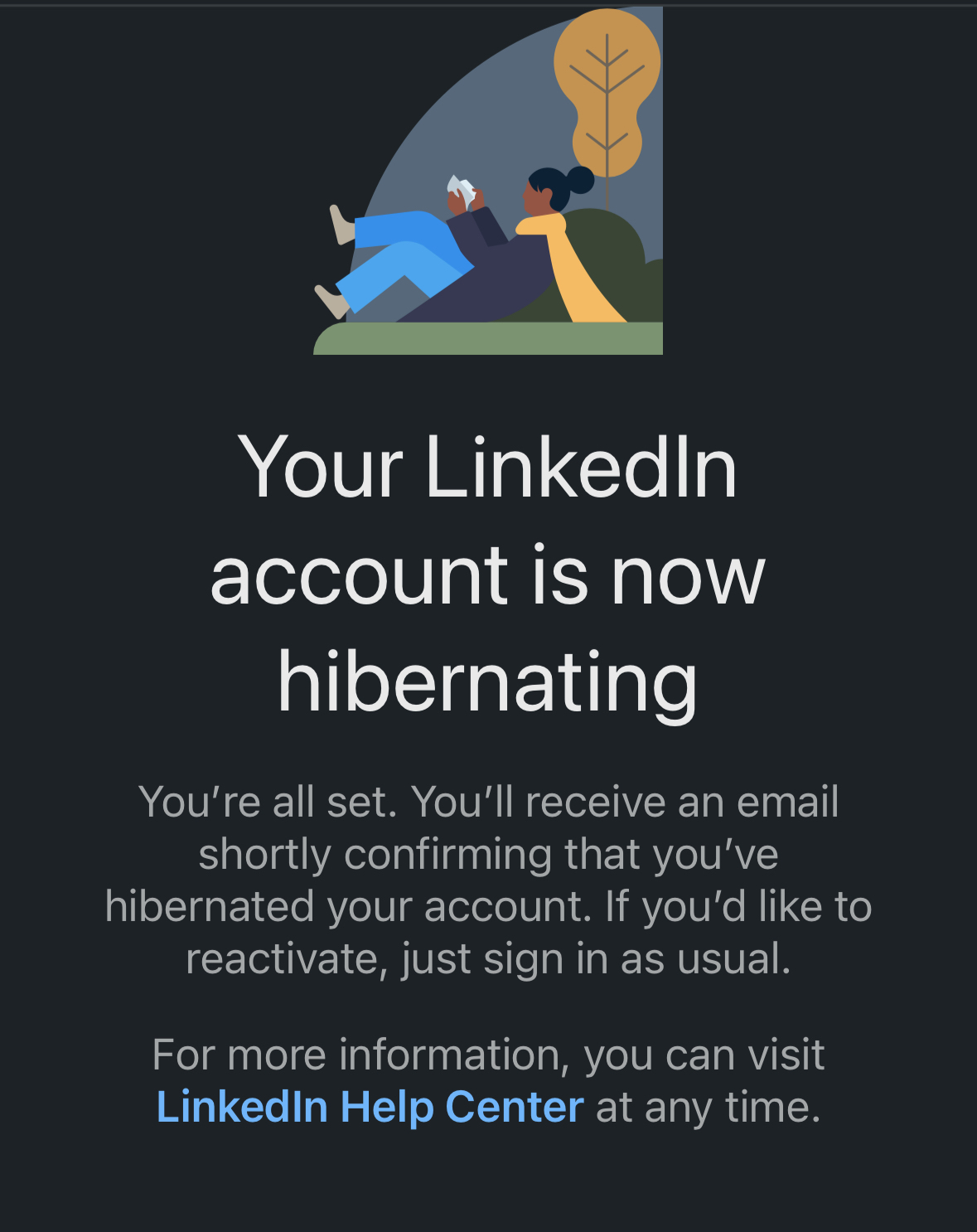Click the "hibernated your account" text line

coord(348,907)
